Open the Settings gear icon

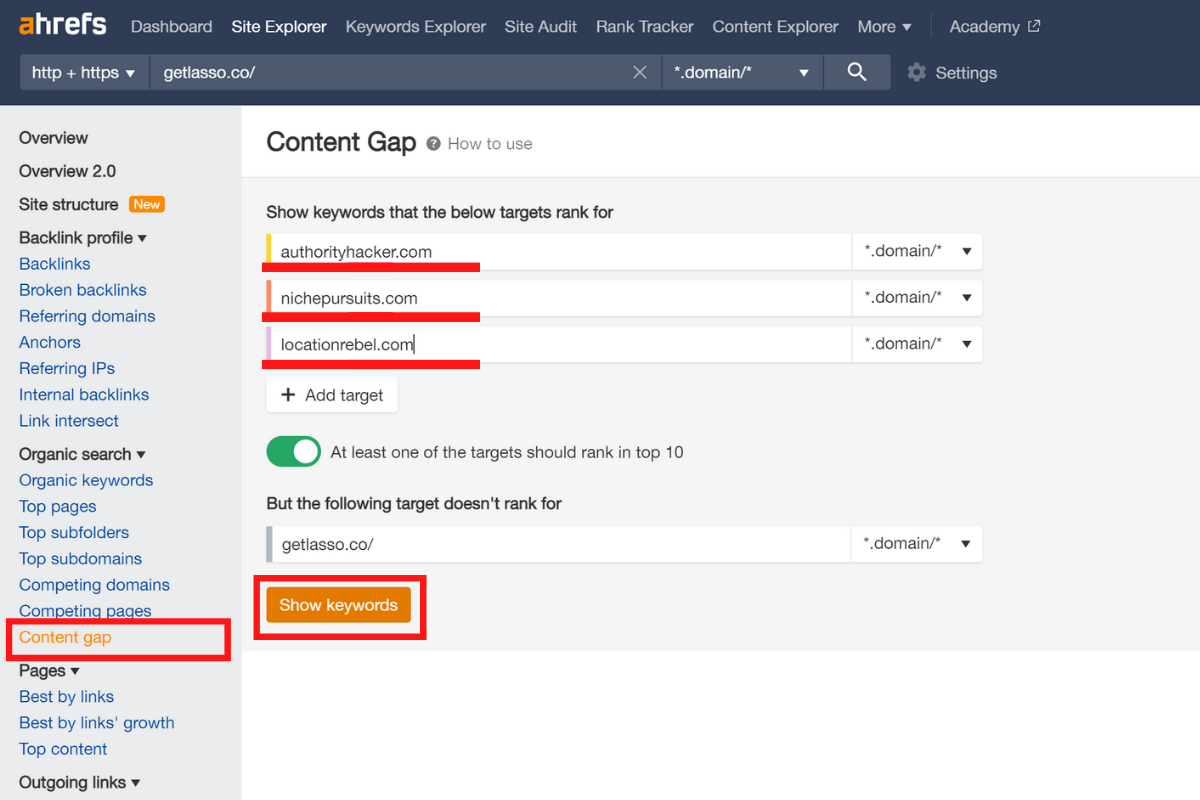pyautogui.click(x=916, y=73)
